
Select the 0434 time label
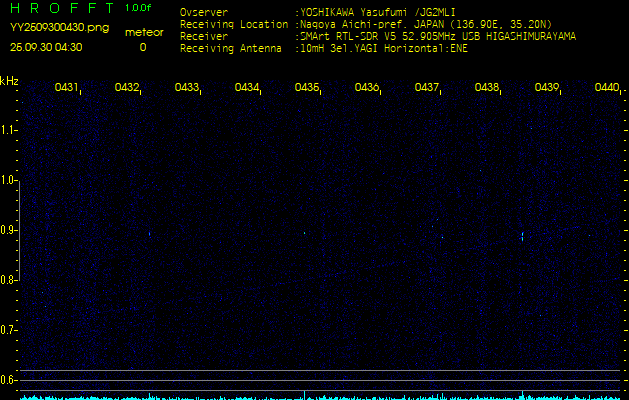point(247,87)
